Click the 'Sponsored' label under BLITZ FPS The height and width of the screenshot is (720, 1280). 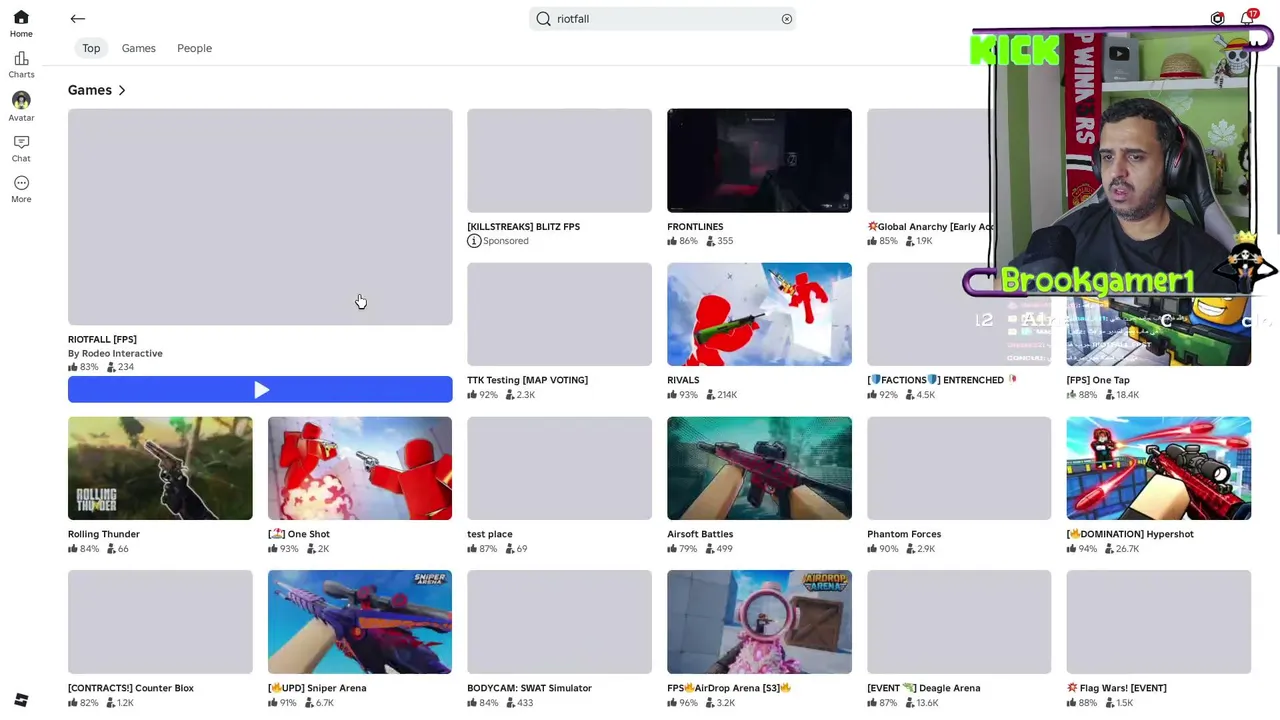coord(506,241)
